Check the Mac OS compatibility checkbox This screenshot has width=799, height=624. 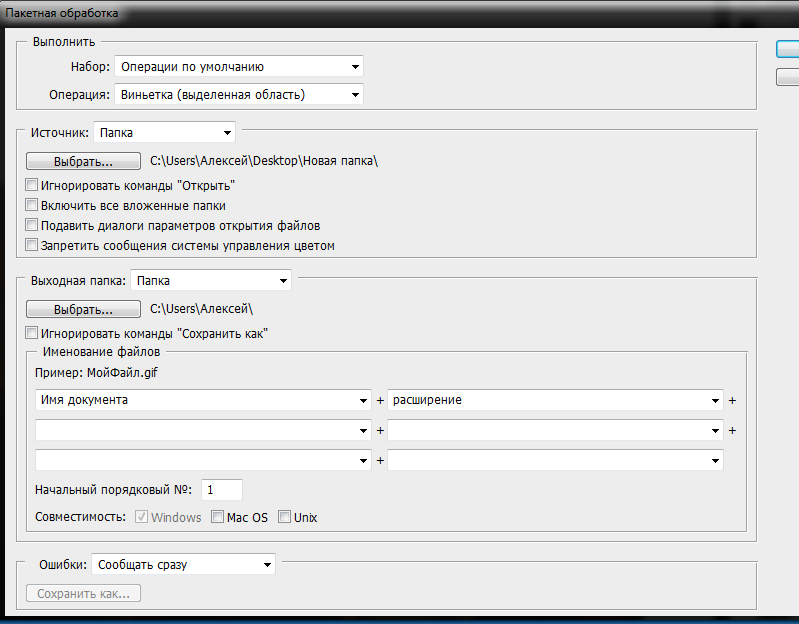(x=218, y=518)
